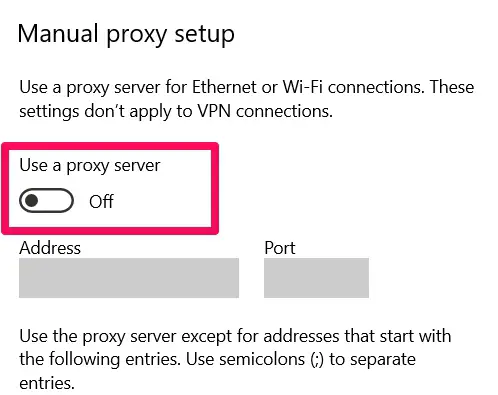This screenshot has width=498, height=395.
Task: Click the word Ethernet in the description
Action: pyautogui.click(x=224, y=87)
